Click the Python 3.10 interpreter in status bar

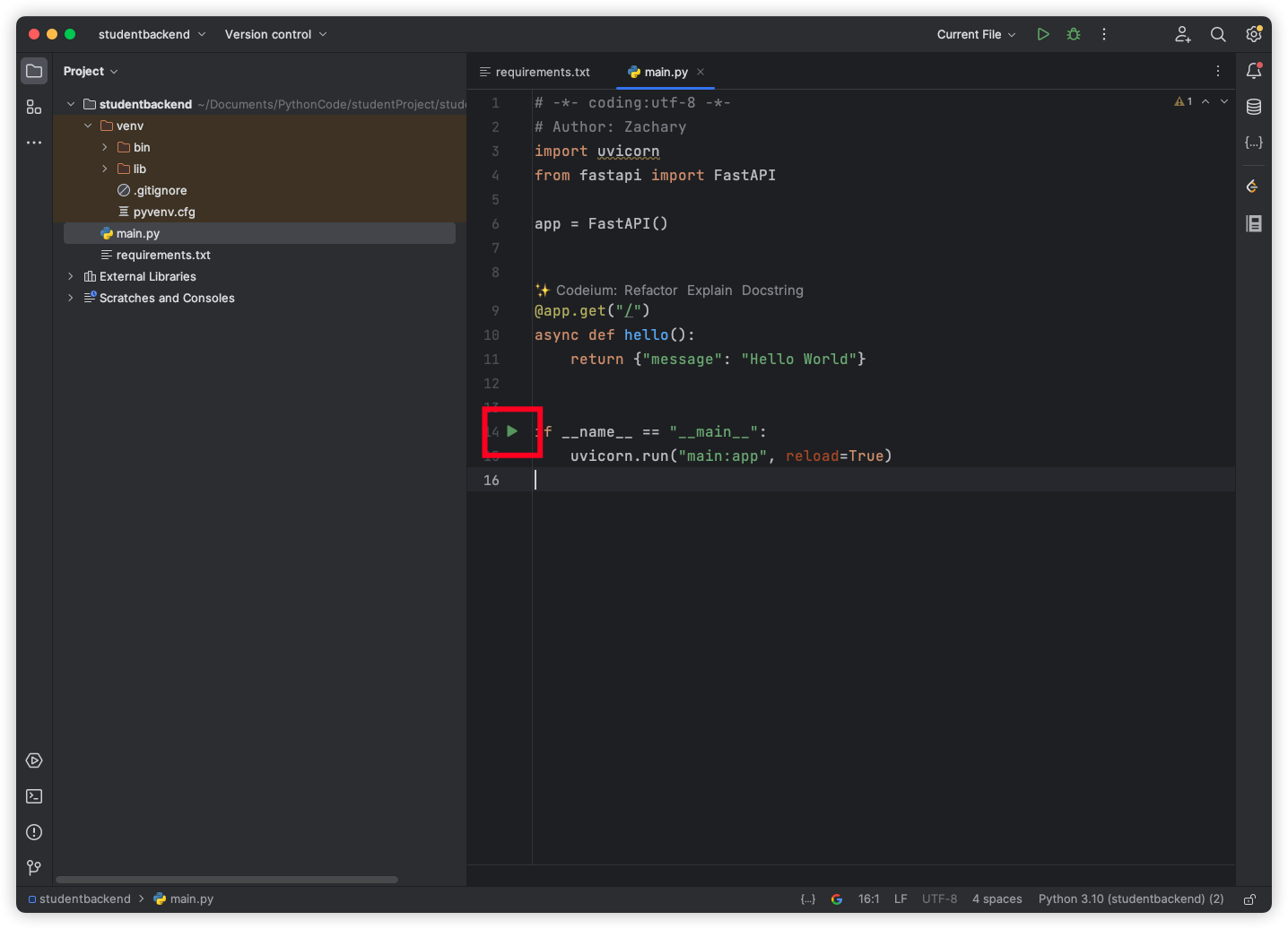[x=1130, y=899]
